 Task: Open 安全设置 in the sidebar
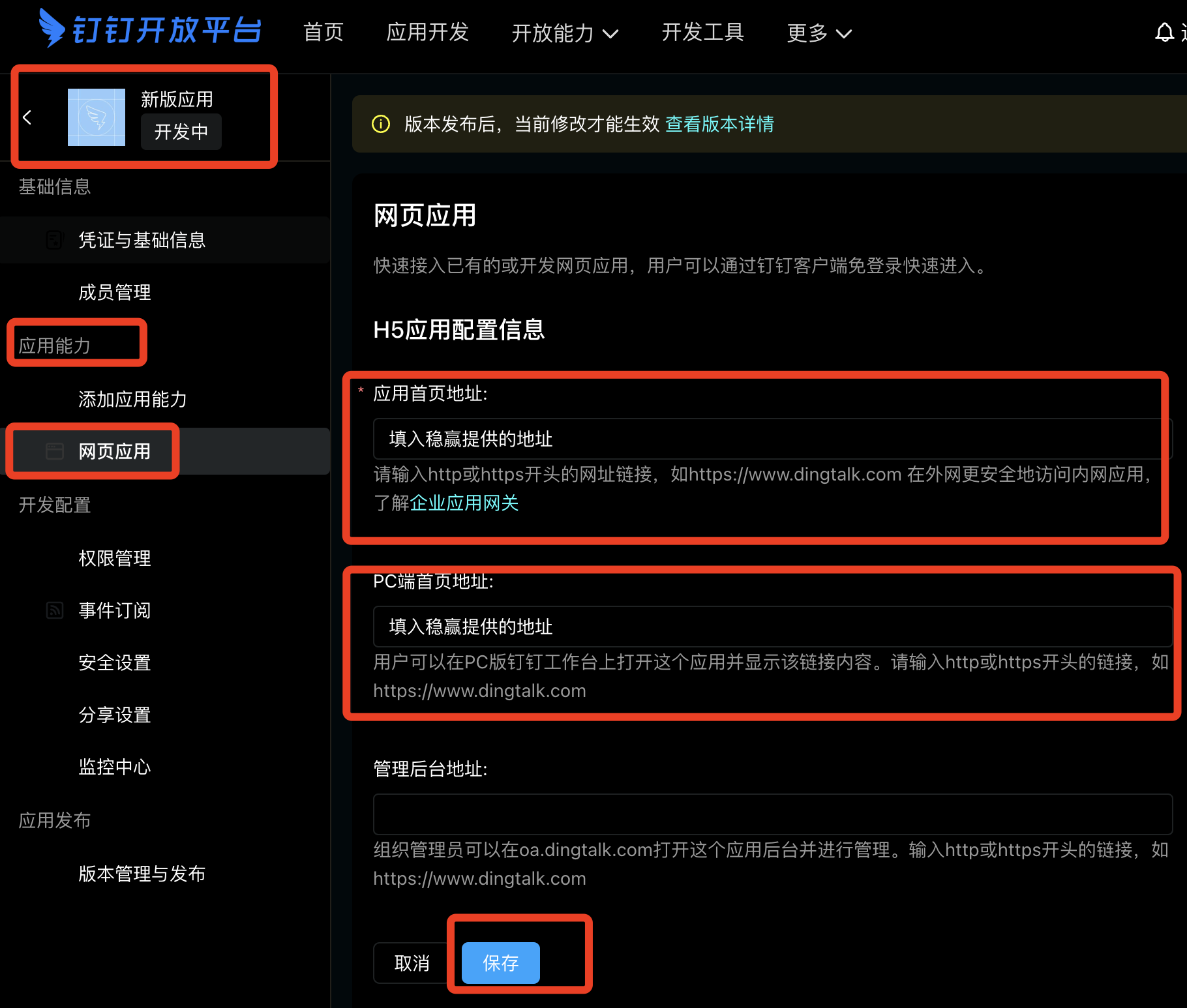coord(165,662)
